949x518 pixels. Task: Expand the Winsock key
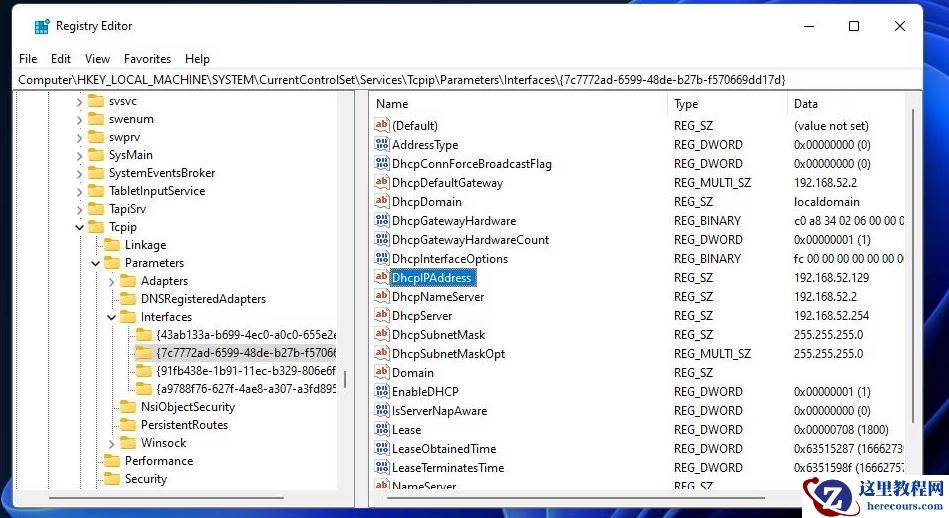[111, 444]
